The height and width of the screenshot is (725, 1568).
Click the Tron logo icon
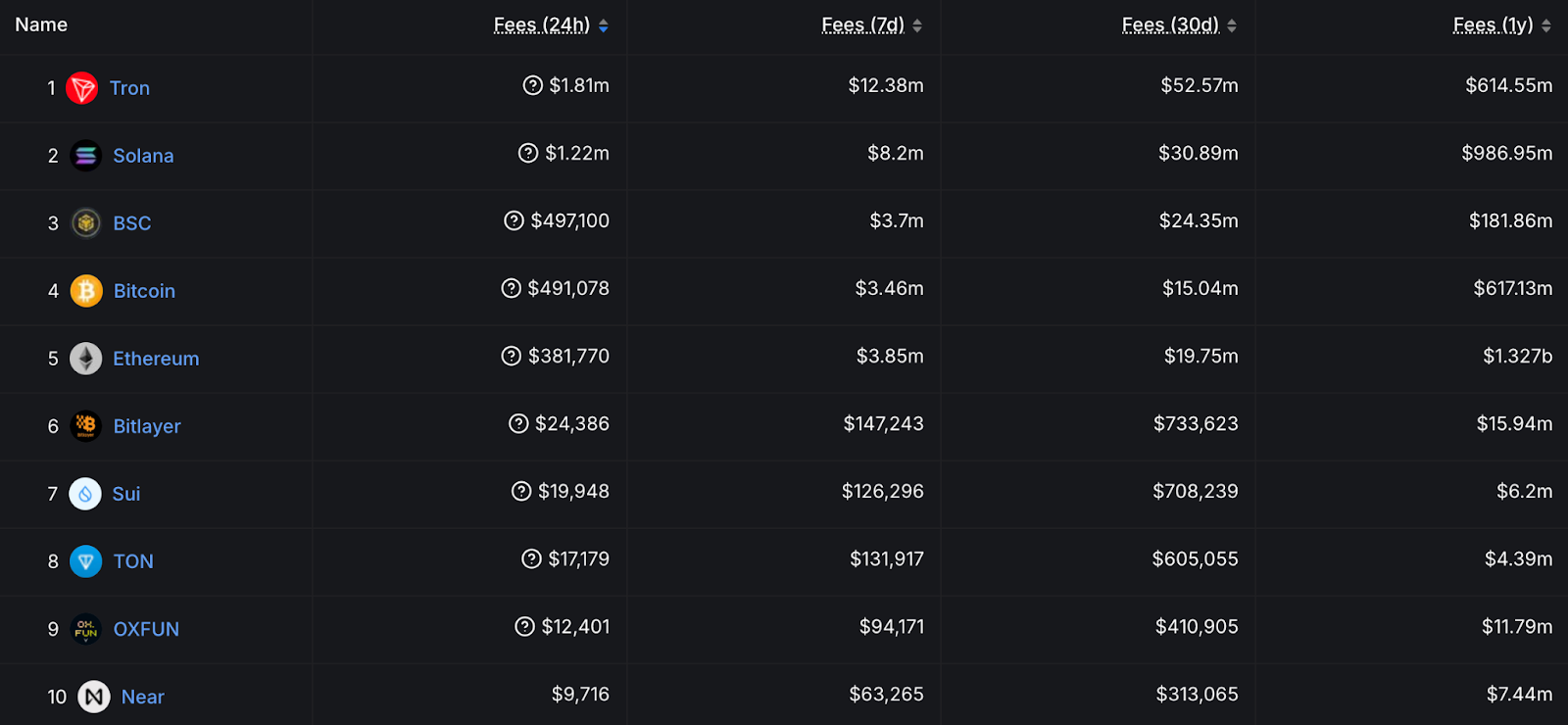(x=82, y=88)
